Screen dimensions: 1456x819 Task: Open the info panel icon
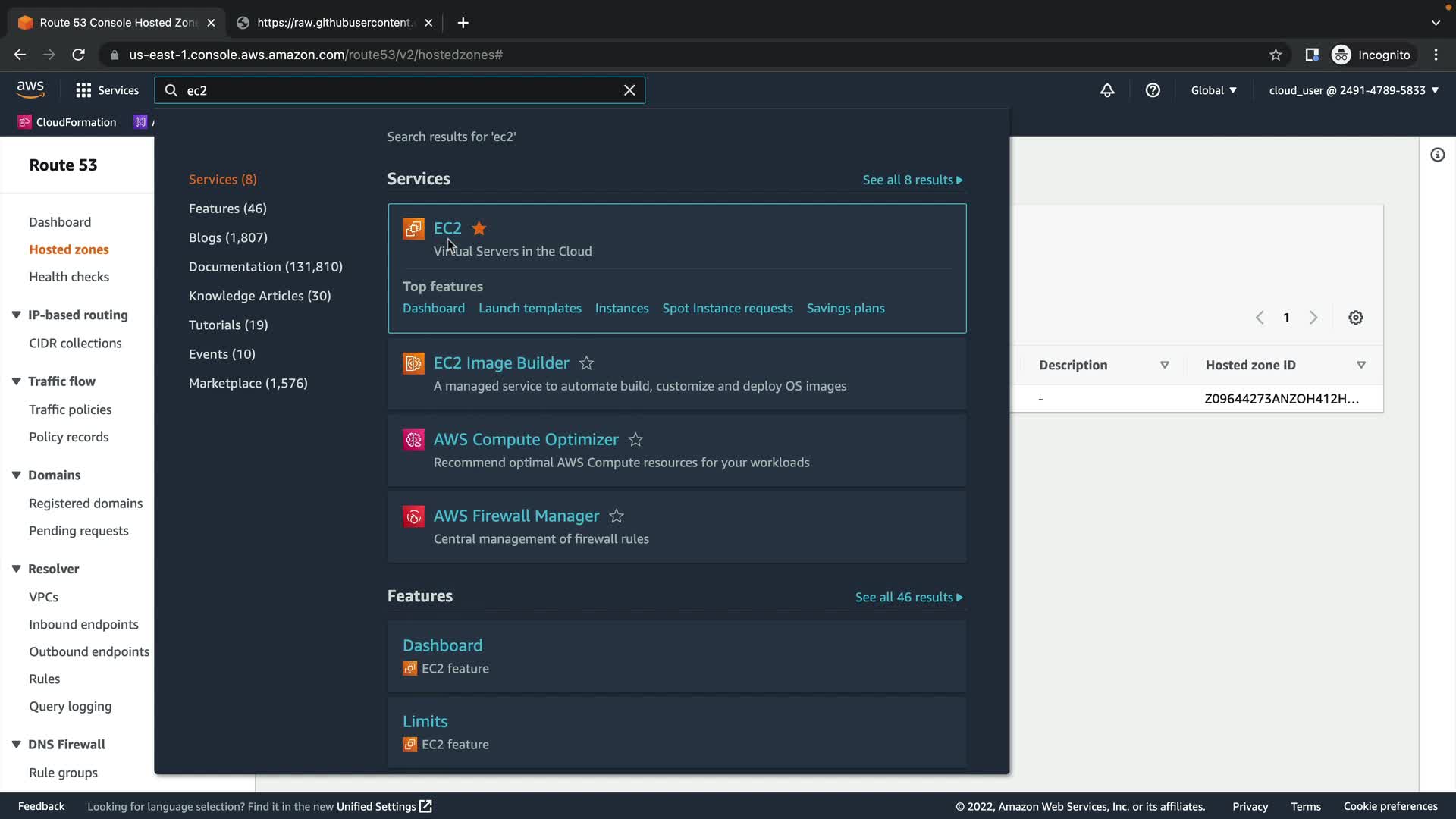tap(1437, 155)
